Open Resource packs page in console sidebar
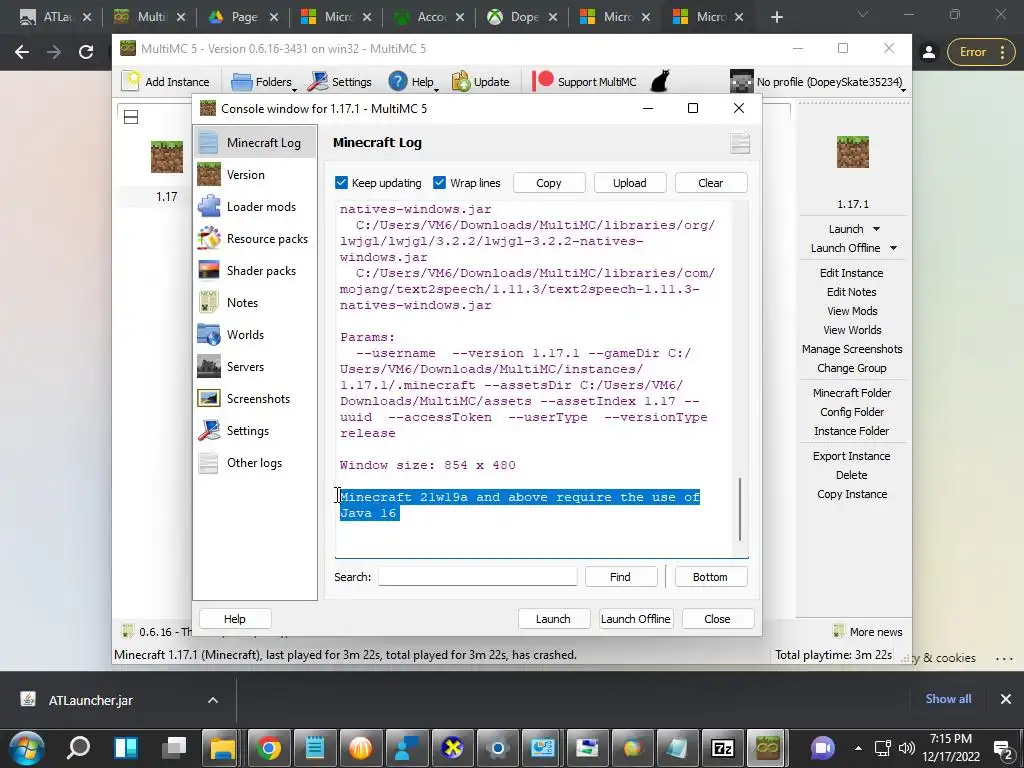This screenshot has height=768, width=1024. [x=255, y=238]
